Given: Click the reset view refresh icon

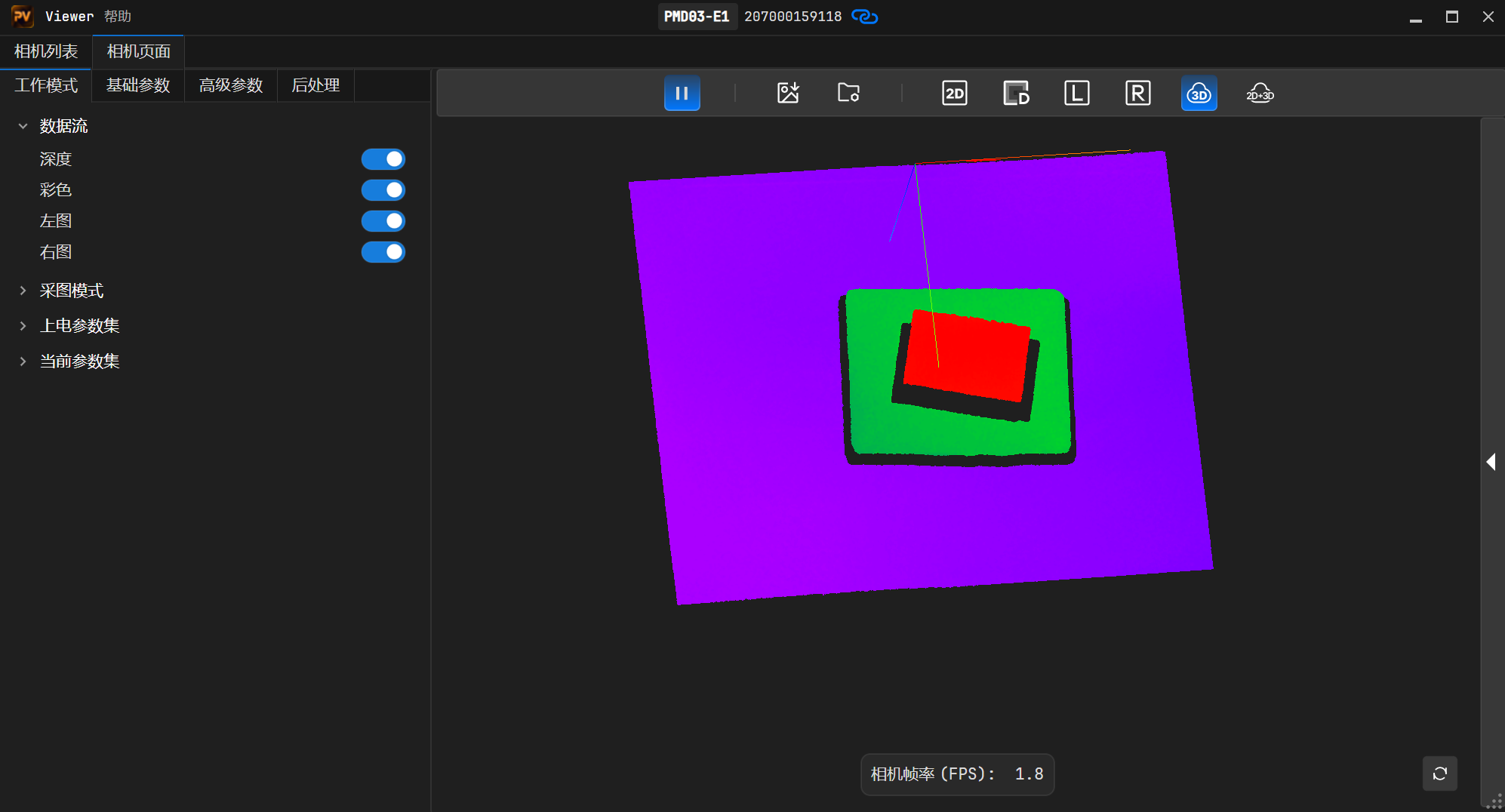Looking at the screenshot, I should click(1440, 774).
